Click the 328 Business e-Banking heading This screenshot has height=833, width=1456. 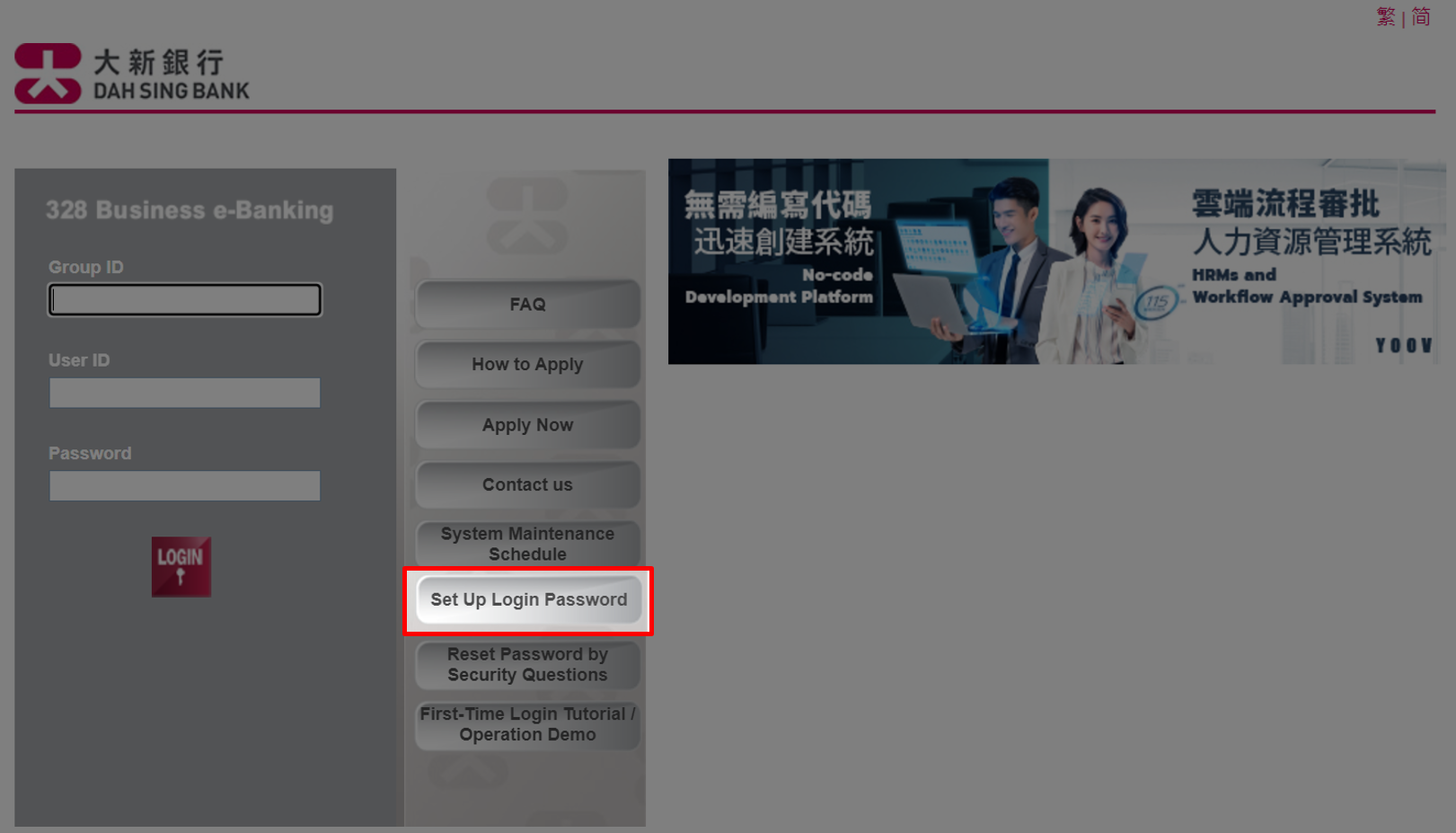click(190, 210)
